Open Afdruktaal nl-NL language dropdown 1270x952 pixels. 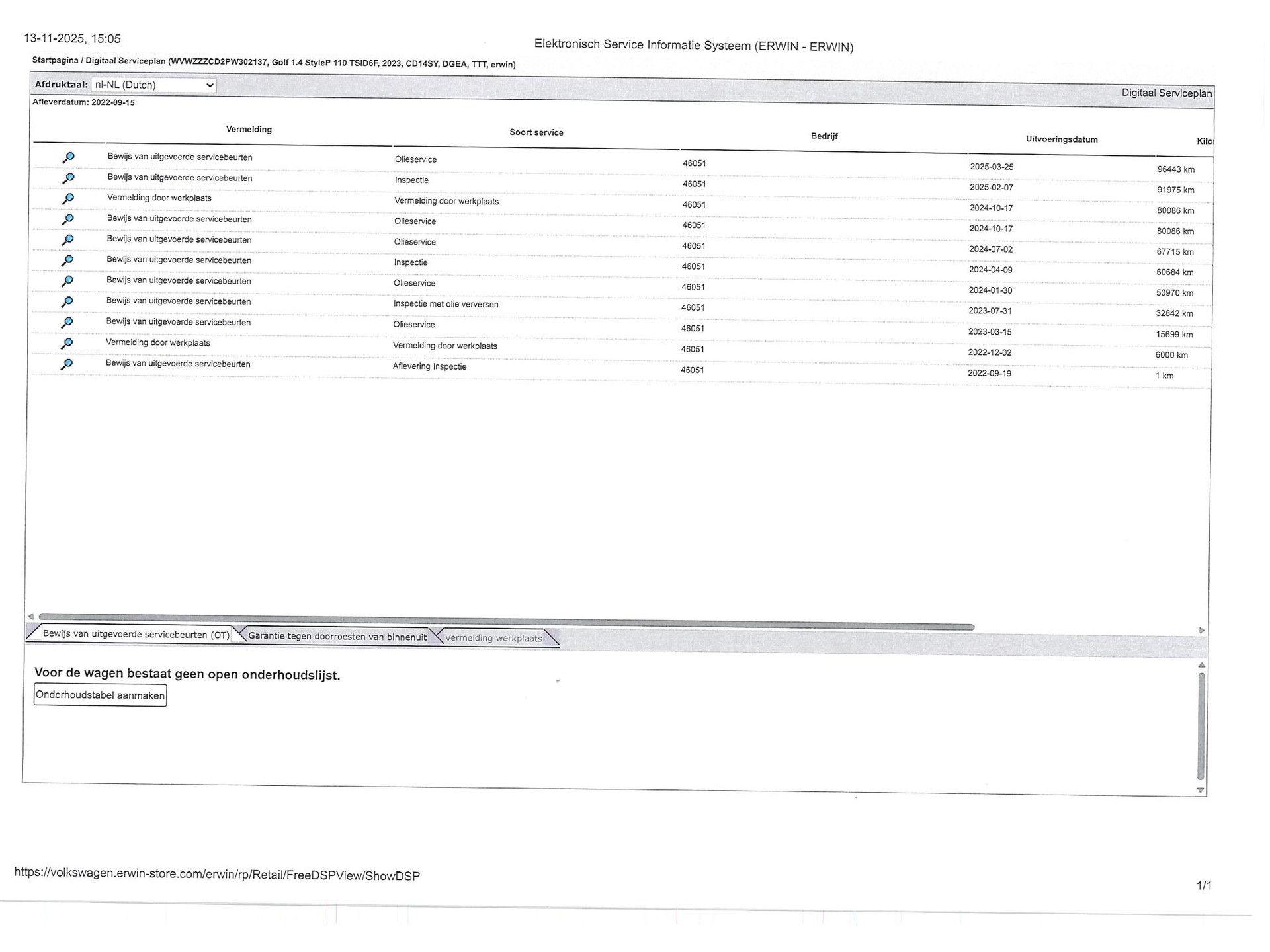153,85
